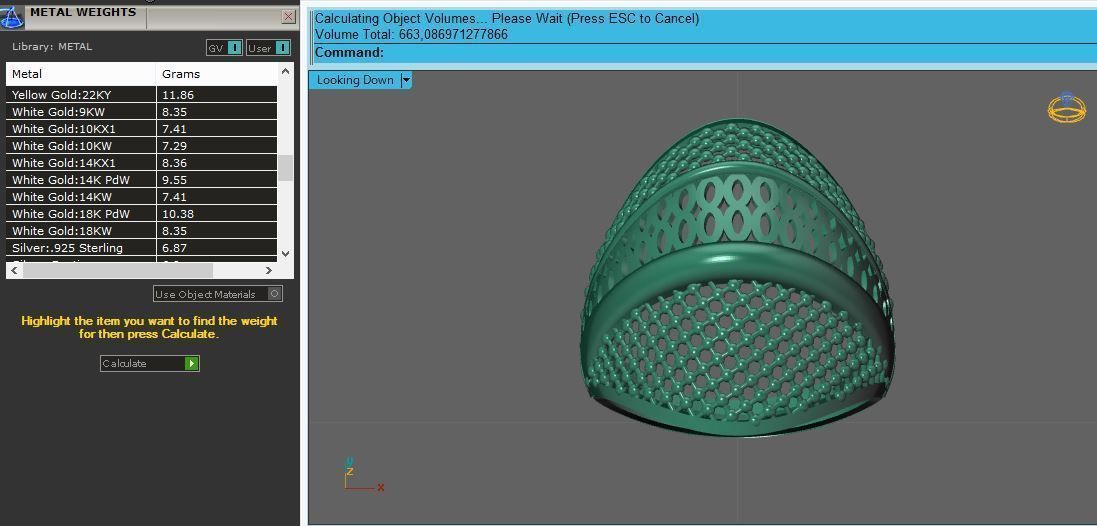Click the vertical scrollbar thumb in metal list

pos(285,168)
